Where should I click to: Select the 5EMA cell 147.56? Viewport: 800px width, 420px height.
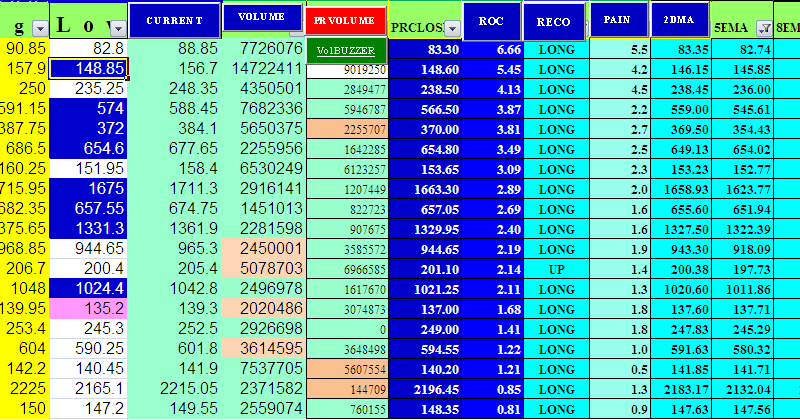[x=742, y=410]
